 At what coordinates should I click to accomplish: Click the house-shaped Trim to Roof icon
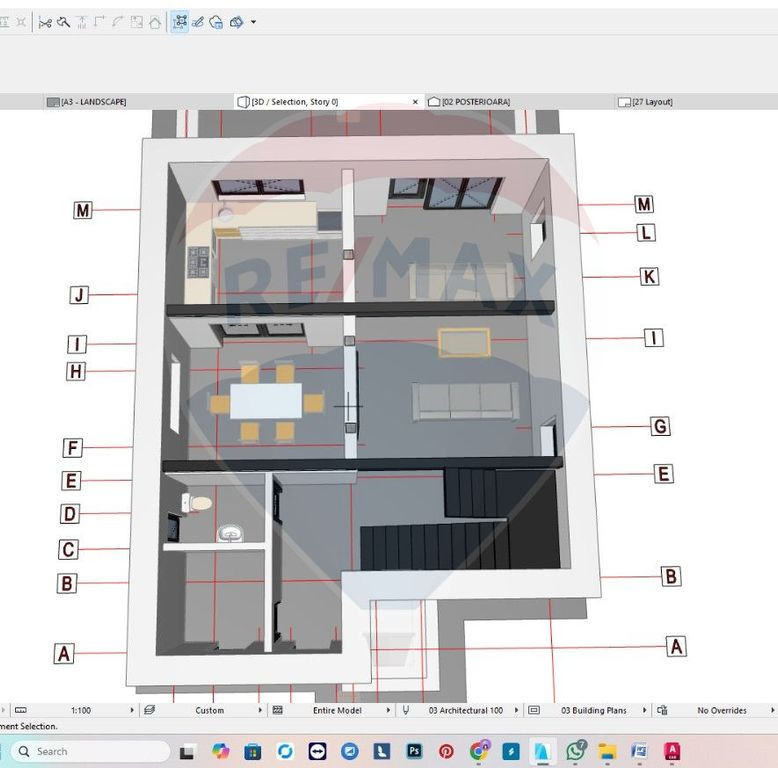(155, 22)
